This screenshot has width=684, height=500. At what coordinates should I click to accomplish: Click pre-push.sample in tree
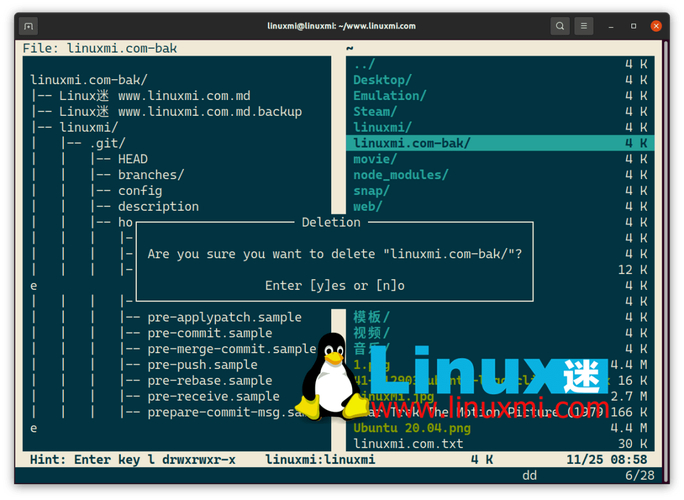[202, 364]
